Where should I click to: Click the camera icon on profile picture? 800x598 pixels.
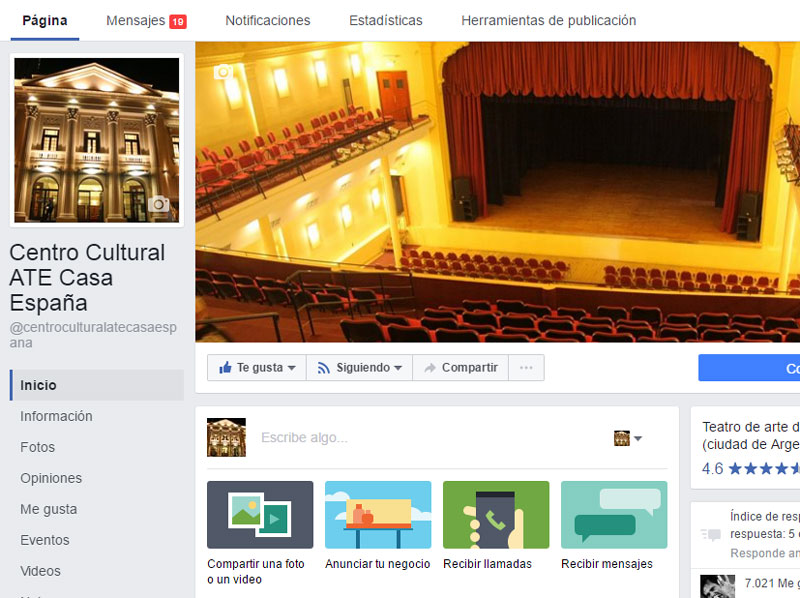pos(158,204)
